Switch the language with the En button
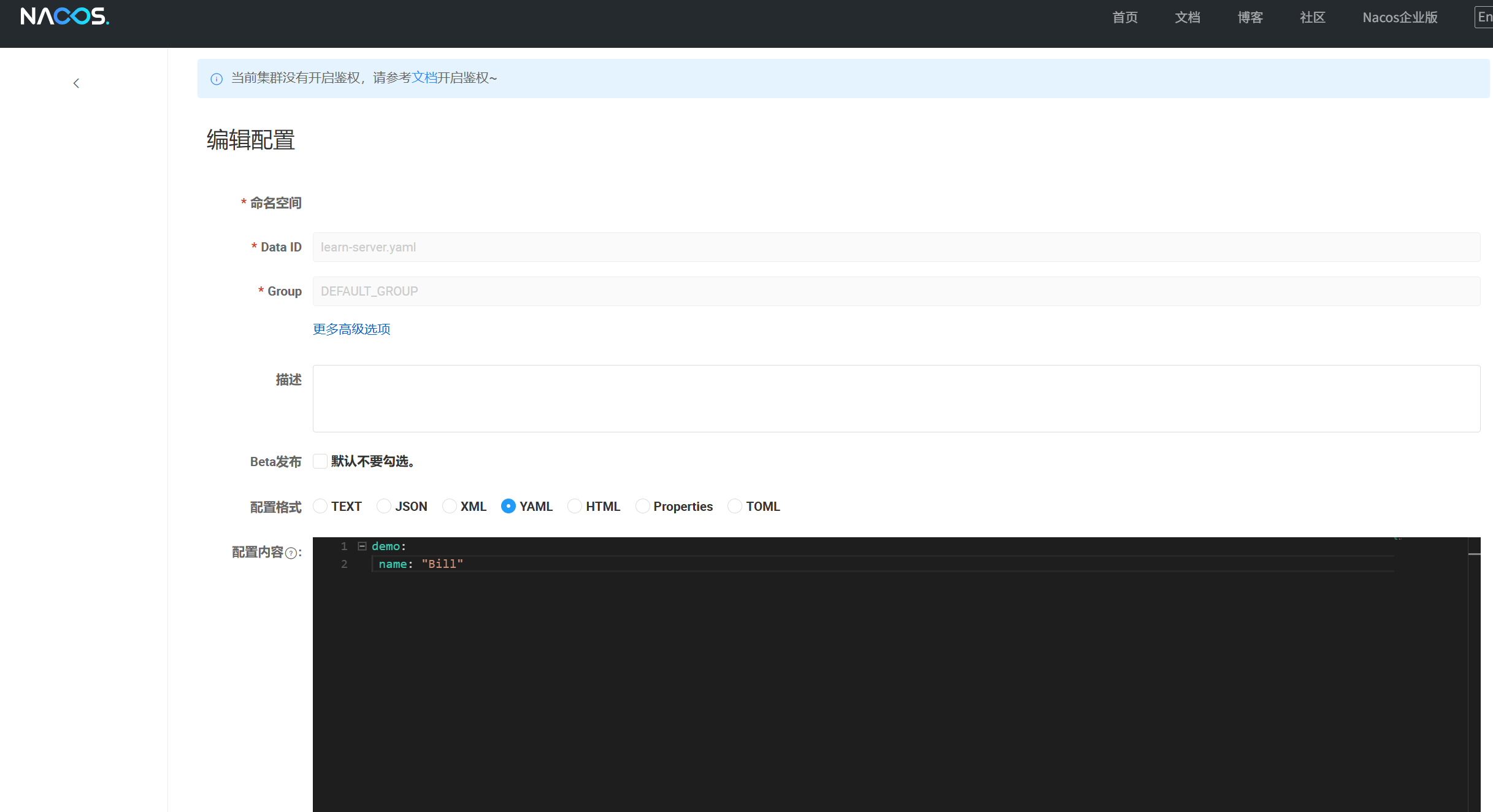Image resolution: width=1493 pixels, height=812 pixels. coord(1484,17)
